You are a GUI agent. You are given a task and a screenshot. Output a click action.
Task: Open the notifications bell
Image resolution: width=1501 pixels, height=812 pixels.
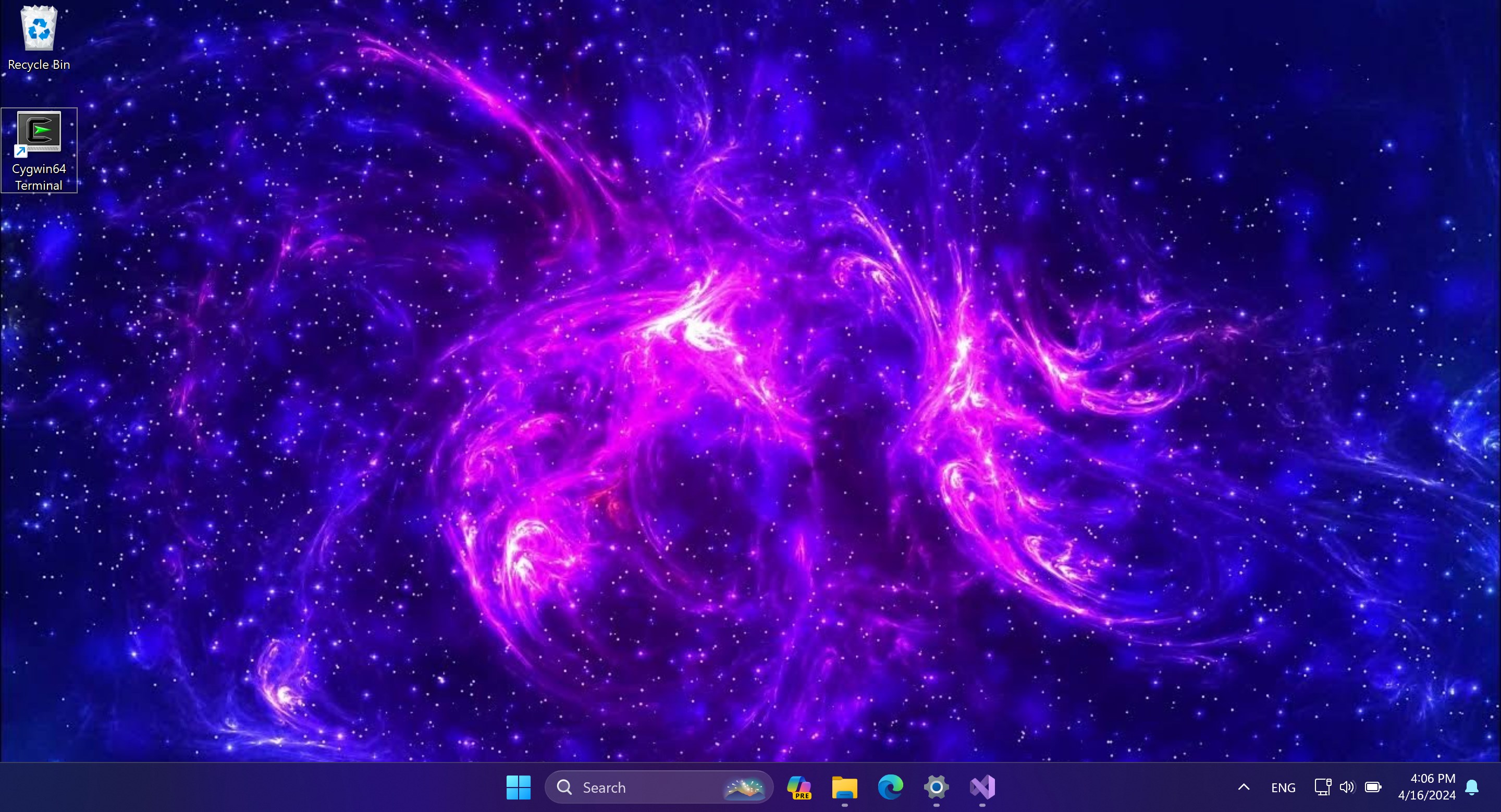coord(1474,788)
